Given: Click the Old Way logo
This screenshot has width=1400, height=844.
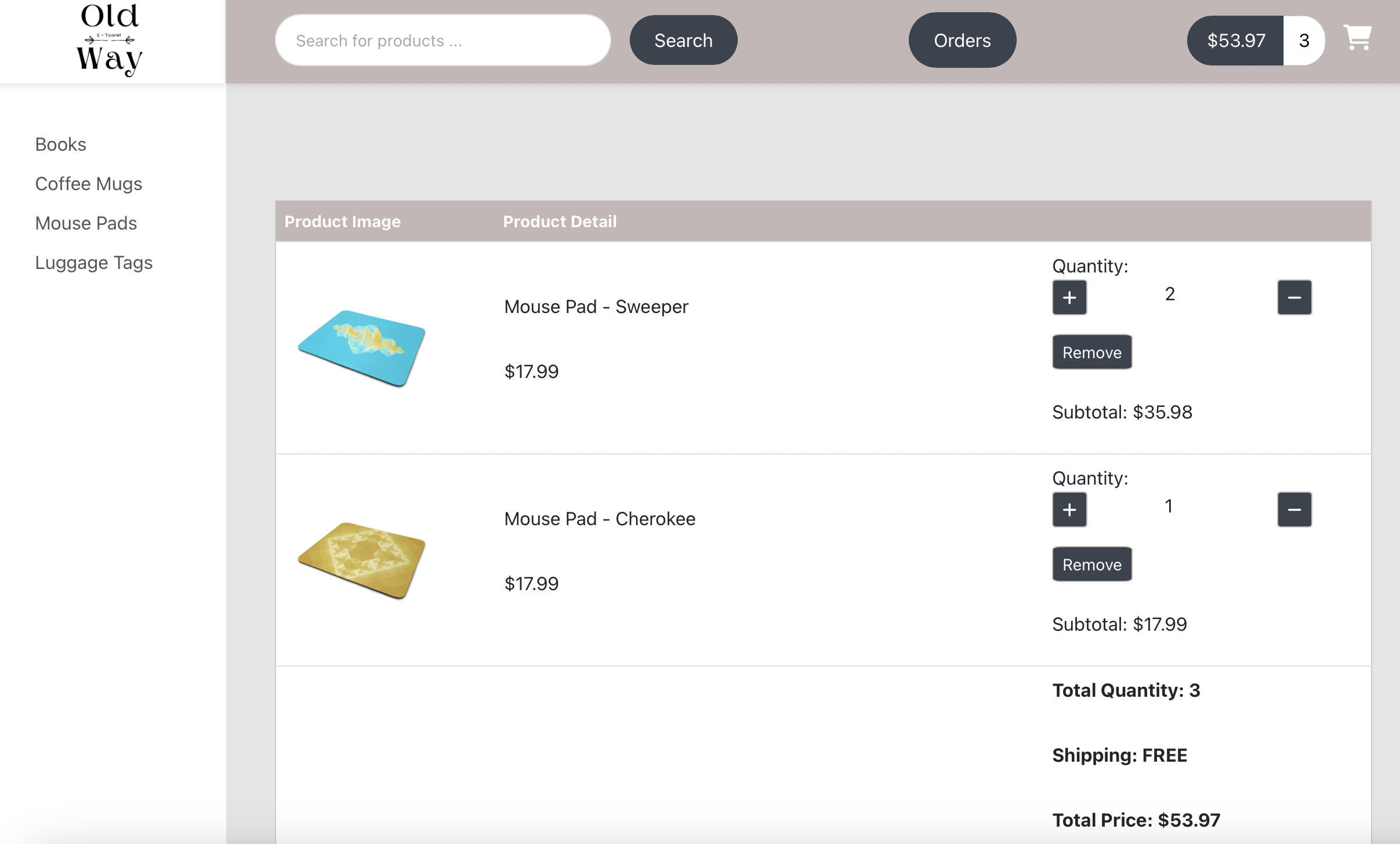Looking at the screenshot, I should click(x=110, y=39).
